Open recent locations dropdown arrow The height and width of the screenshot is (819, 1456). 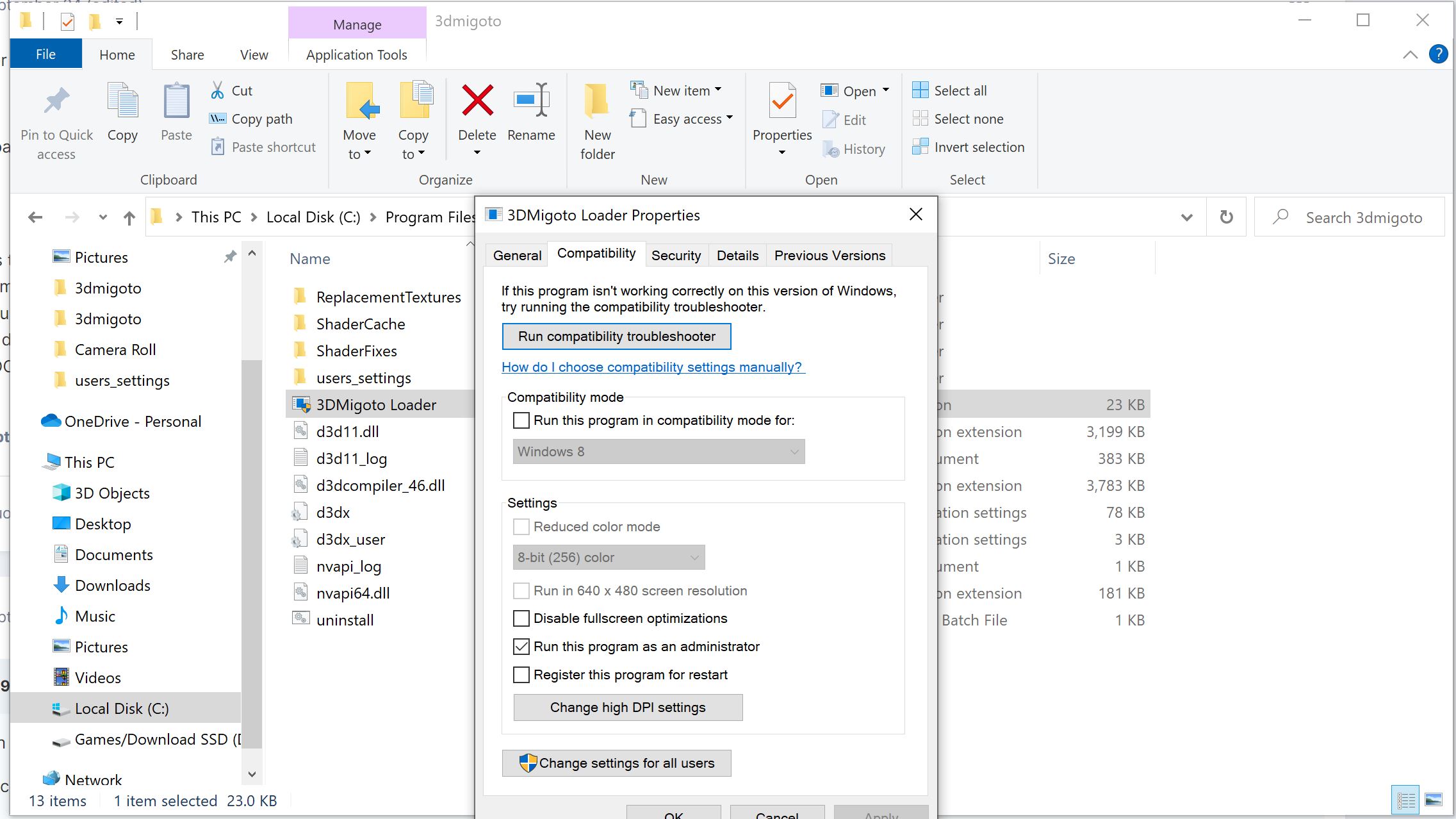102,217
